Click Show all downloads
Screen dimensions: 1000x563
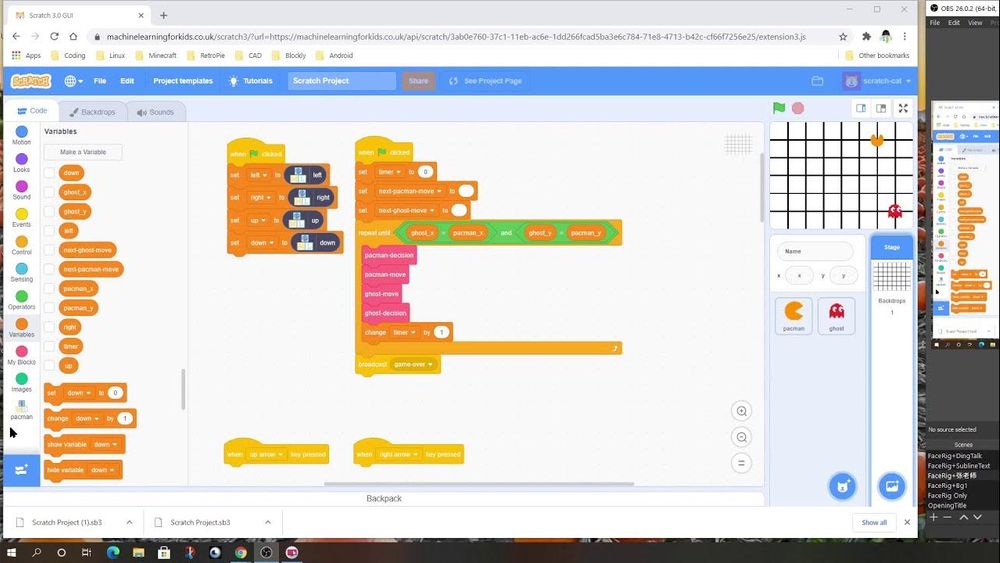[874, 522]
